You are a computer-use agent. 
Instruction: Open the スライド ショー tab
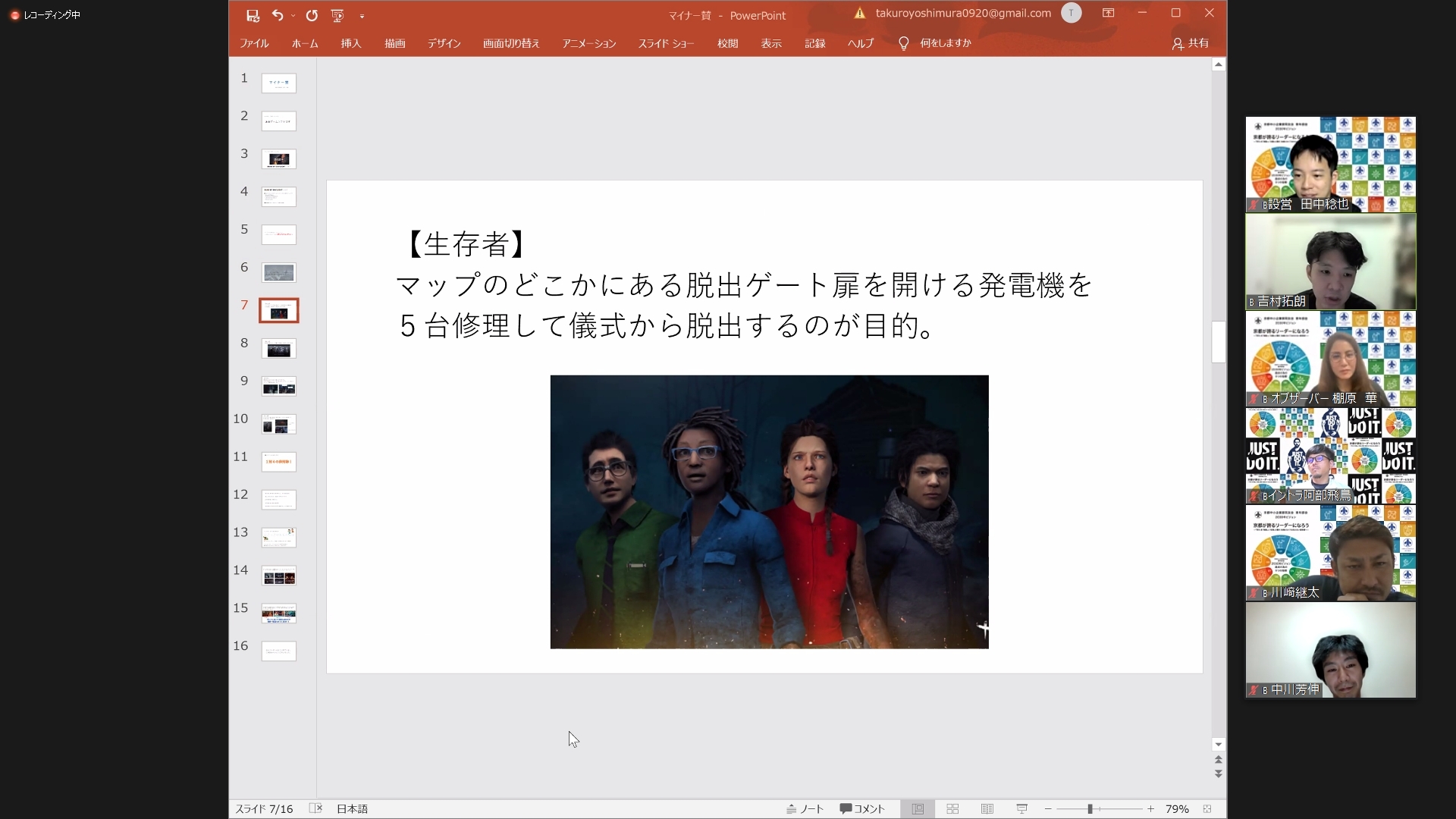point(666,43)
